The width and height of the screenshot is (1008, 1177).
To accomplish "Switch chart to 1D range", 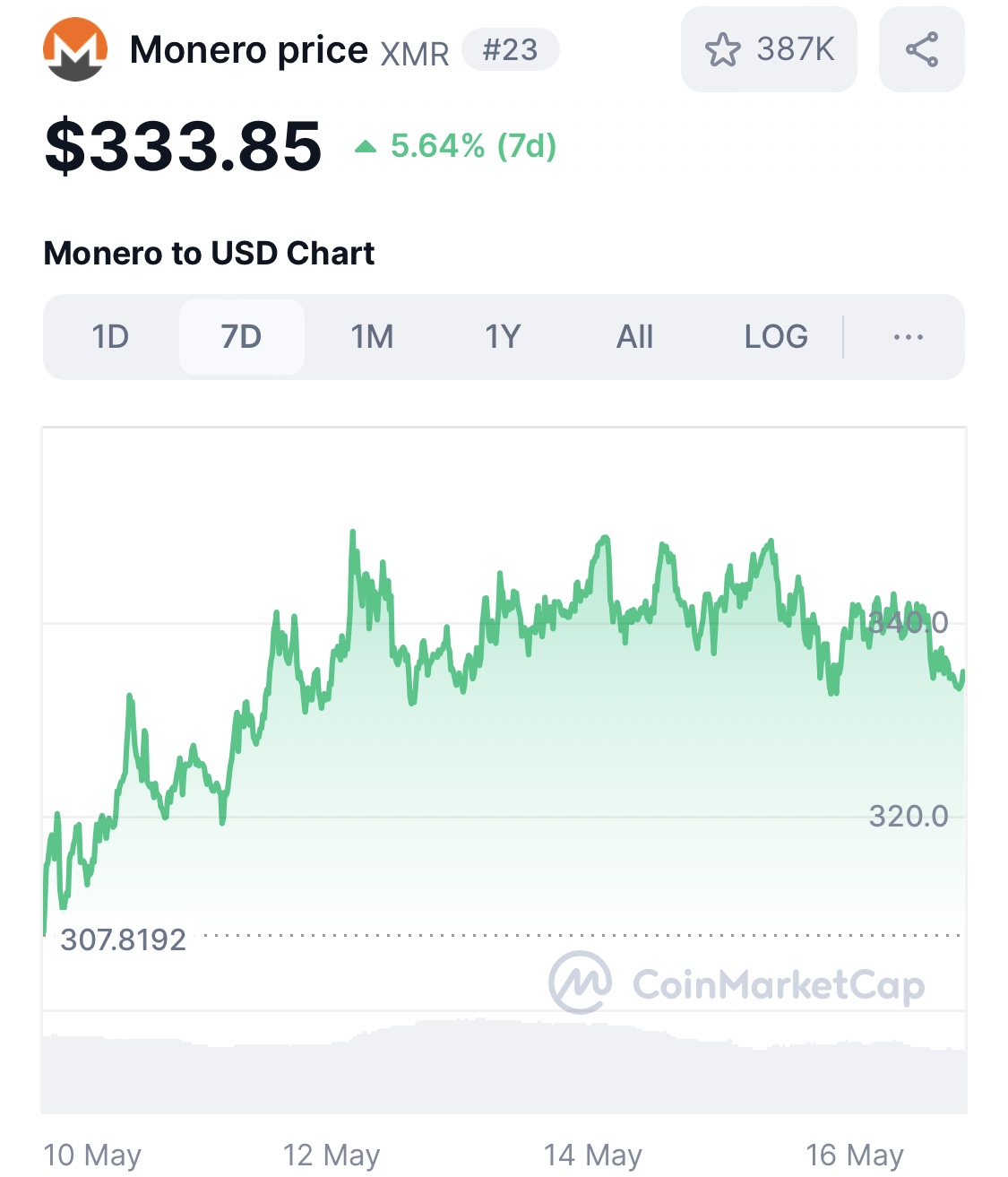I will (110, 337).
